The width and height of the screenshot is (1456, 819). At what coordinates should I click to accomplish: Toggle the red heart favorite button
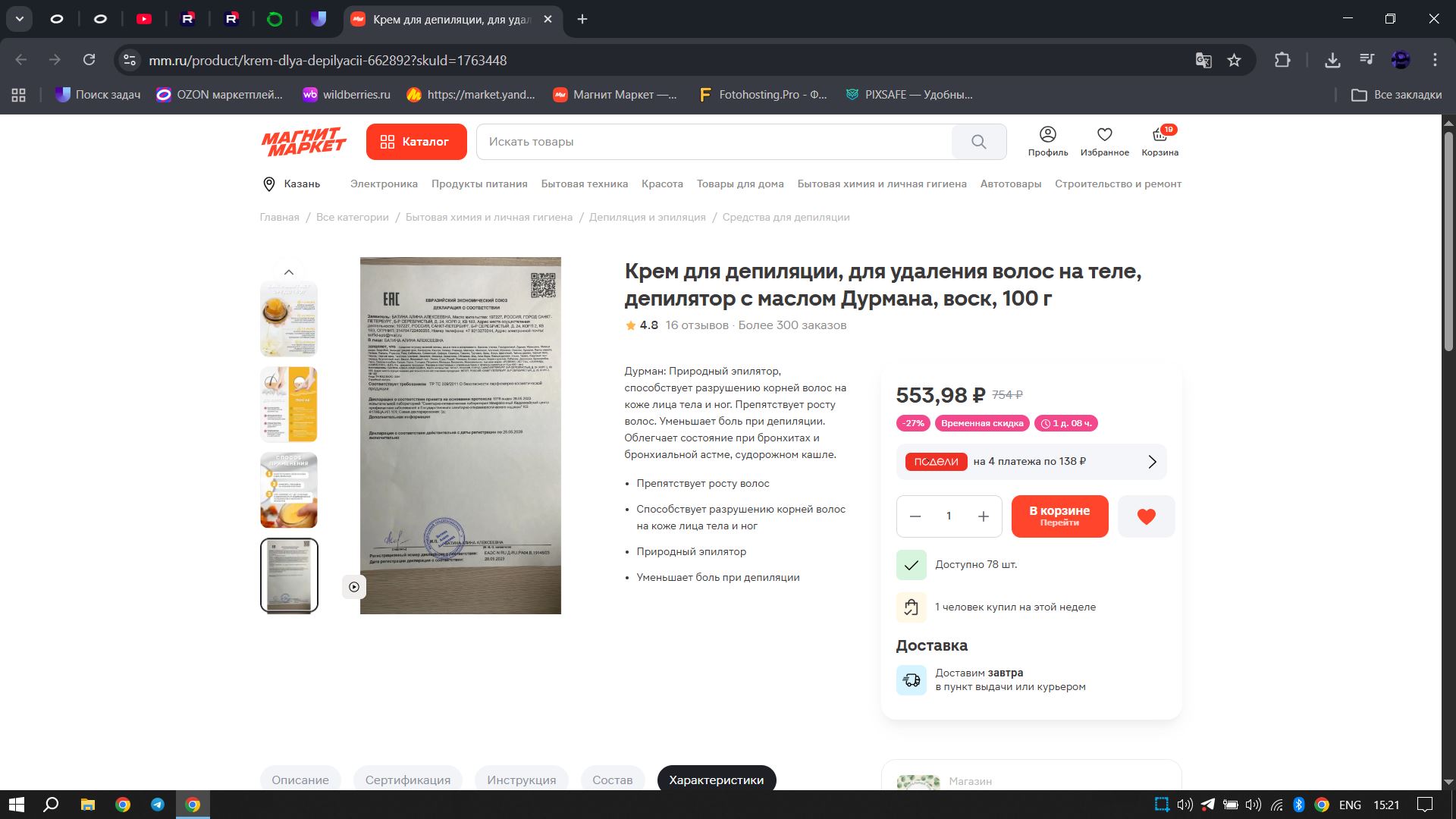(1146, 516)
